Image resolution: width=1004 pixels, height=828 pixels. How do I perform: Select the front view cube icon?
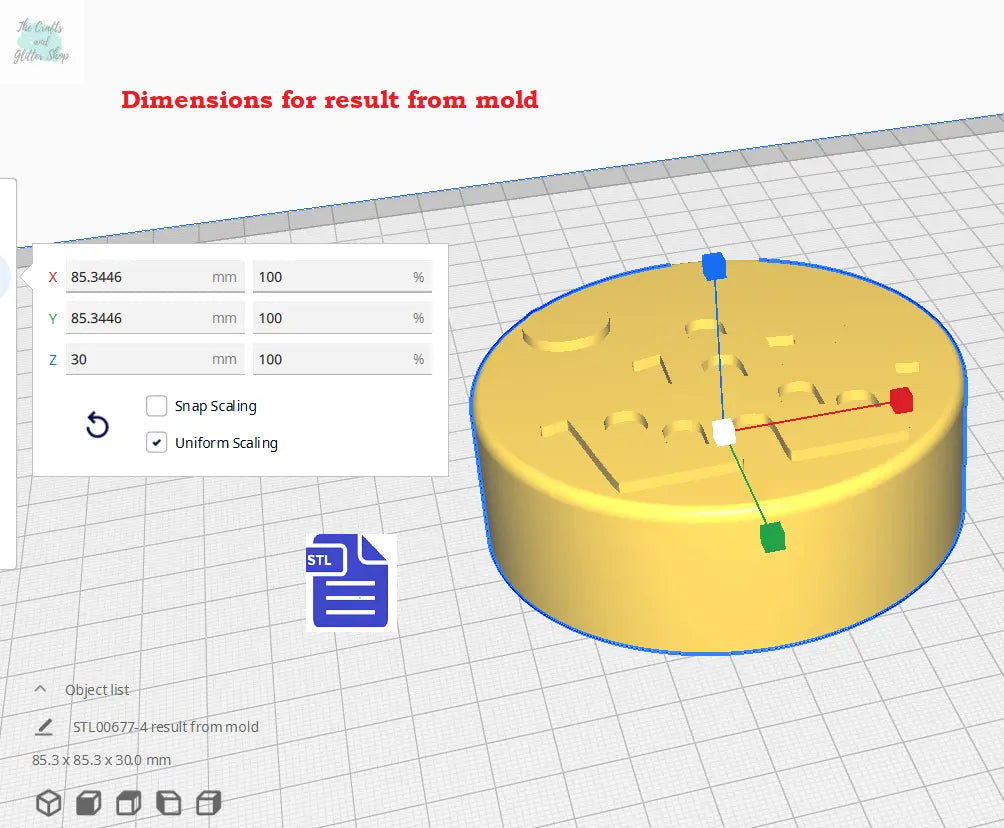[x=89, y=802]
